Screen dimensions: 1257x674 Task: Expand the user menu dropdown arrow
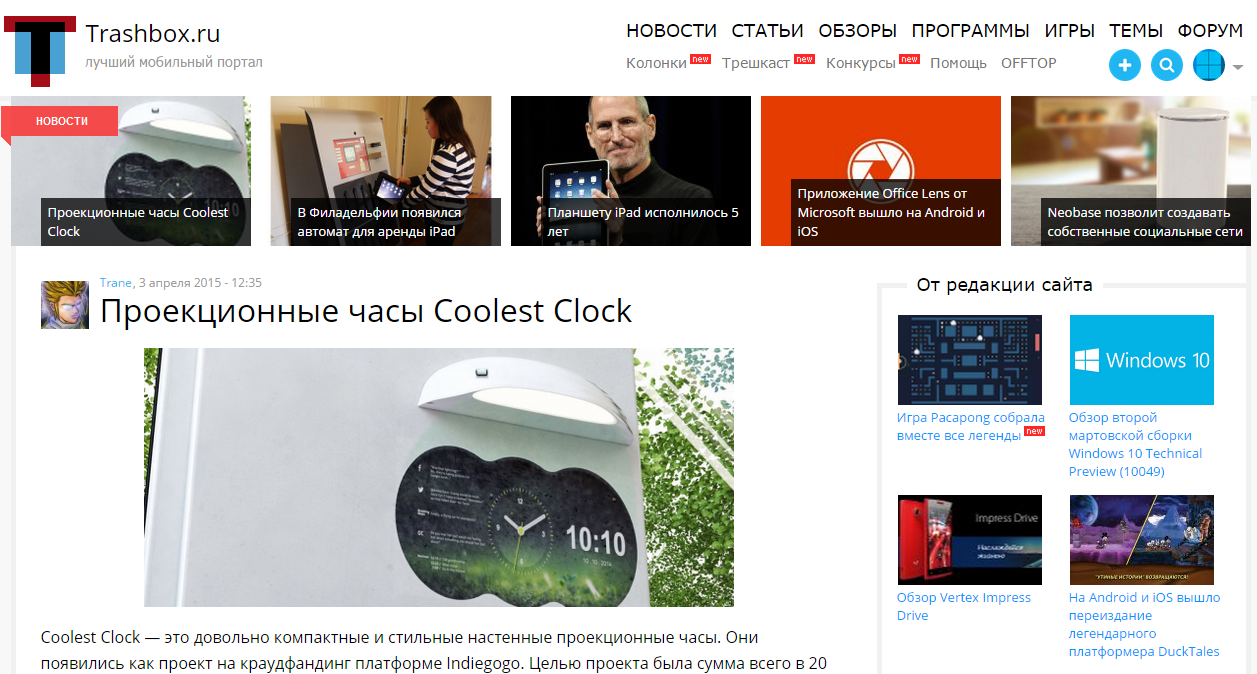[x=1238, y=68]
